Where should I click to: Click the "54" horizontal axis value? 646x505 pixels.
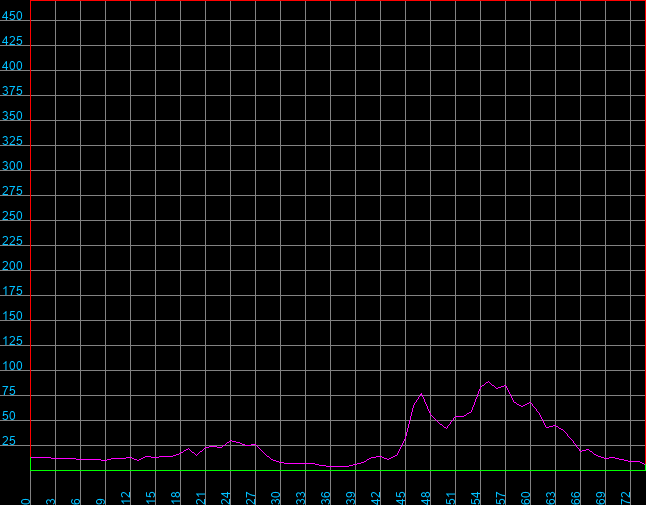click(x=475, y=498)
